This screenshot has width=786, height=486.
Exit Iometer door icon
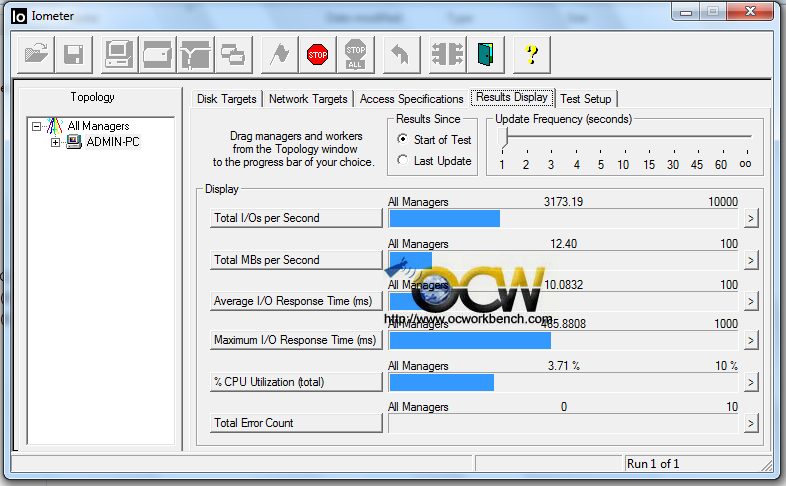485,54
